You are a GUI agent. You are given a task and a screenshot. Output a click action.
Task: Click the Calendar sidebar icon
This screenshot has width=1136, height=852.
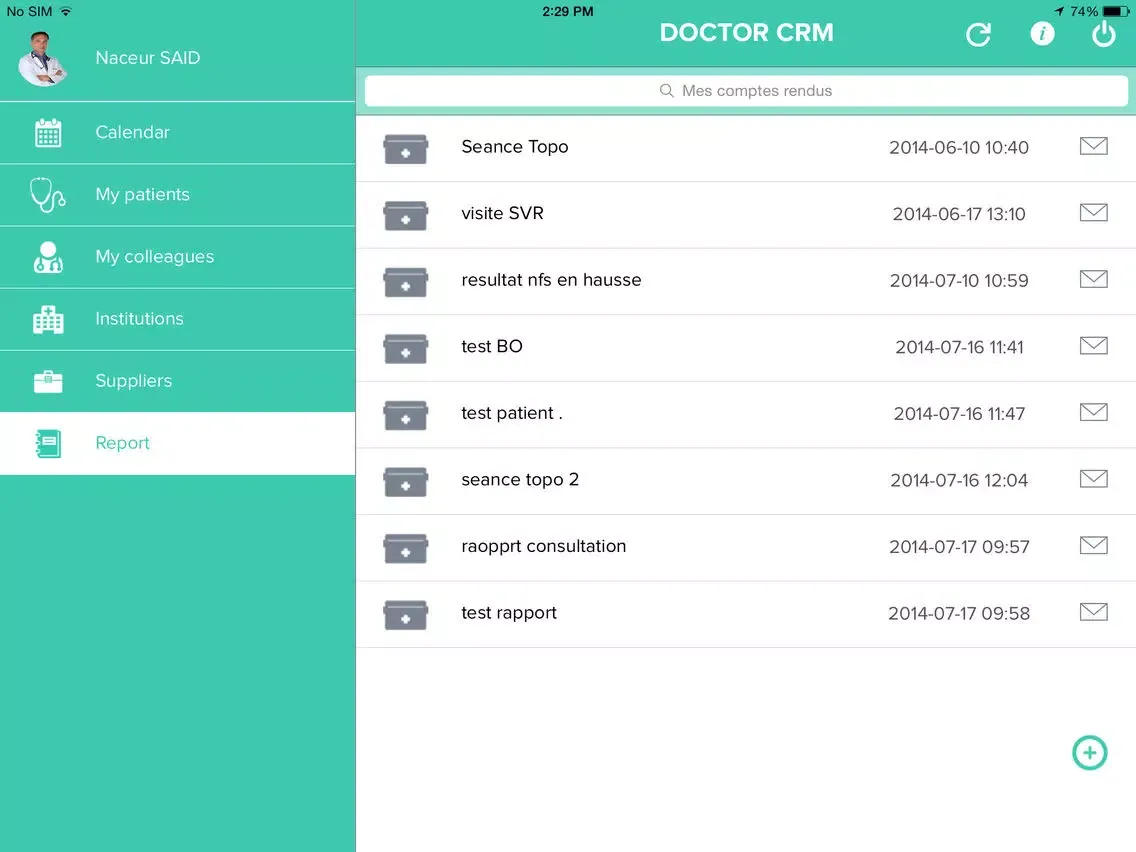(x=48, y=133)
